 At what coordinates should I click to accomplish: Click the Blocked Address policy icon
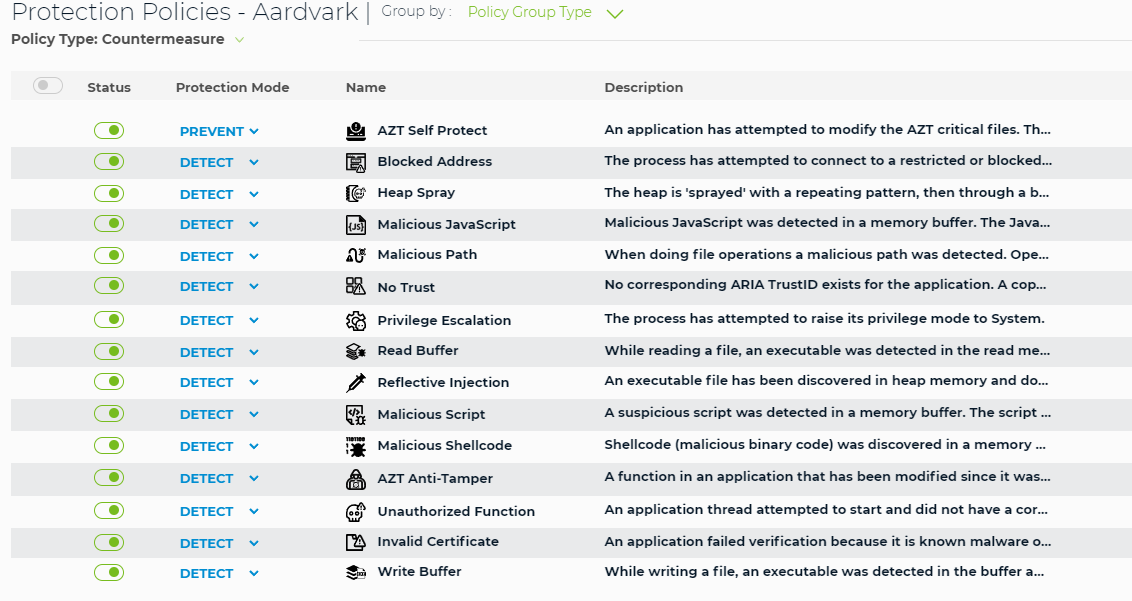356,162
